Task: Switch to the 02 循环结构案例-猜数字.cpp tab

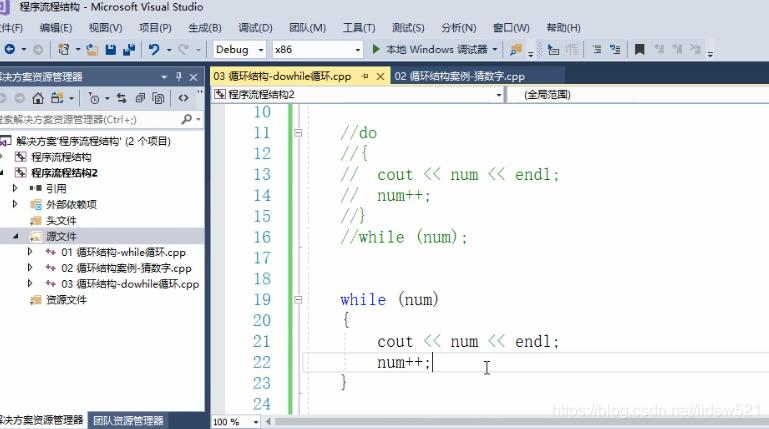Action: click(460, 76)
